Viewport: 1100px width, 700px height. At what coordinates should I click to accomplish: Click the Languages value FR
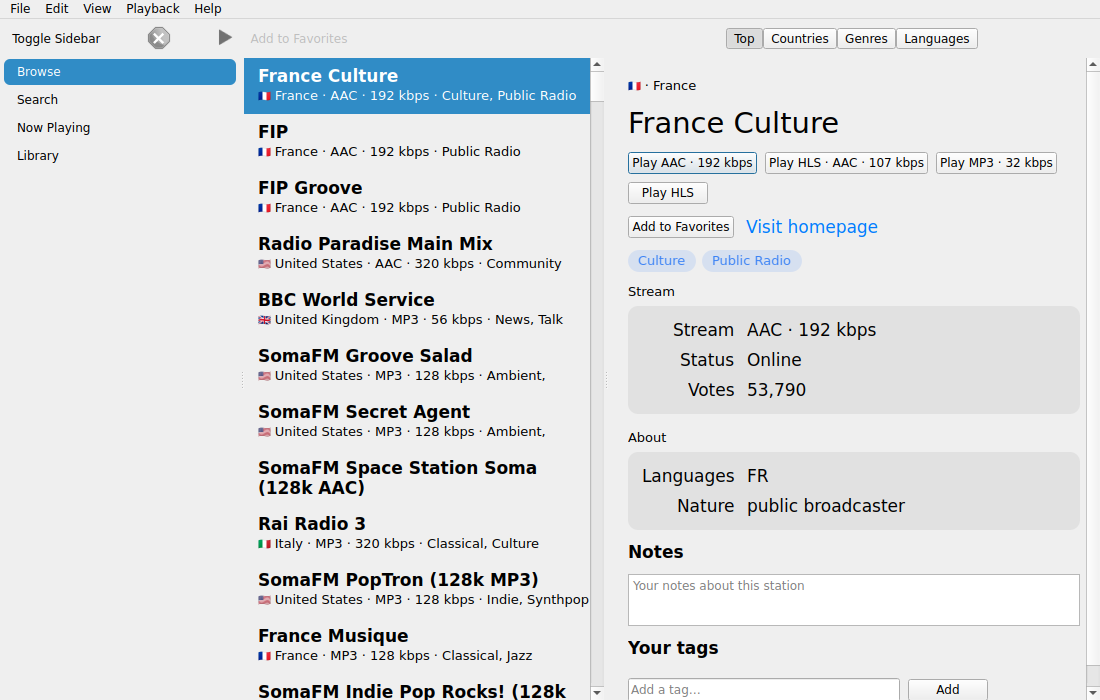[x=758, y=476]
